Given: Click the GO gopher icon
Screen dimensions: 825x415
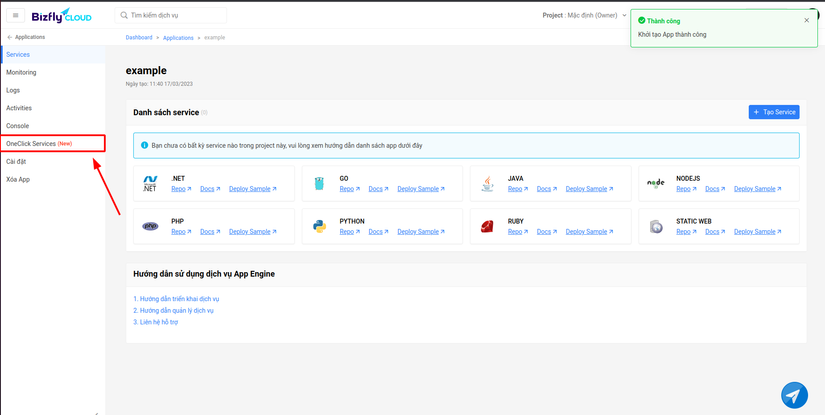Looking at the screenshot, I should point(319,184).
